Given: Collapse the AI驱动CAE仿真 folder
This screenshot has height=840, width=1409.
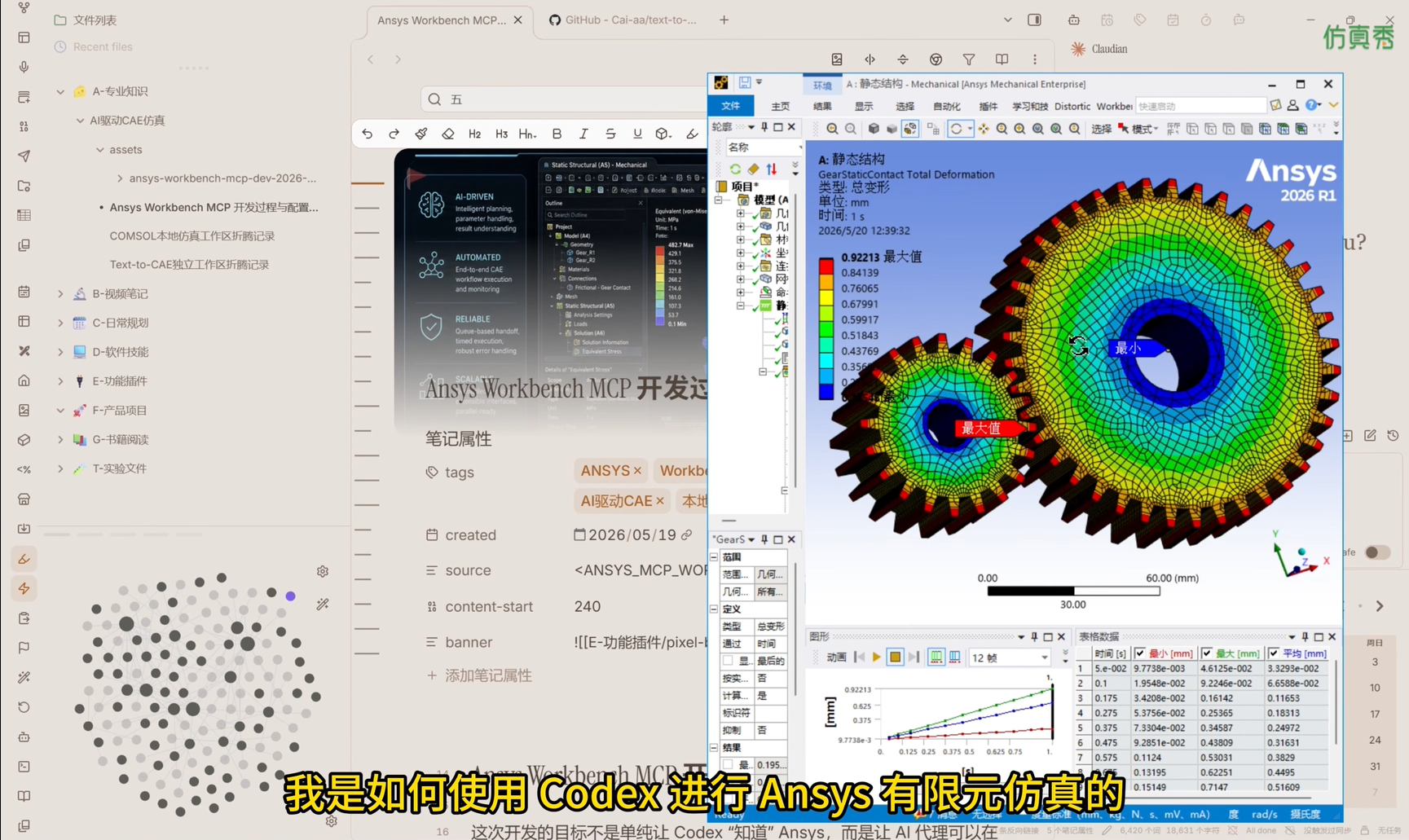Looking at the screenshot, I should [80, 121].
